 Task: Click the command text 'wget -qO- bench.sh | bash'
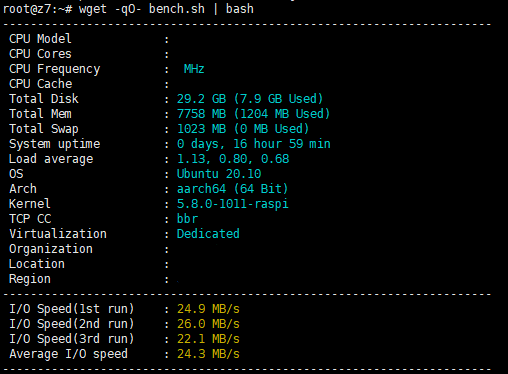(166, 9)
